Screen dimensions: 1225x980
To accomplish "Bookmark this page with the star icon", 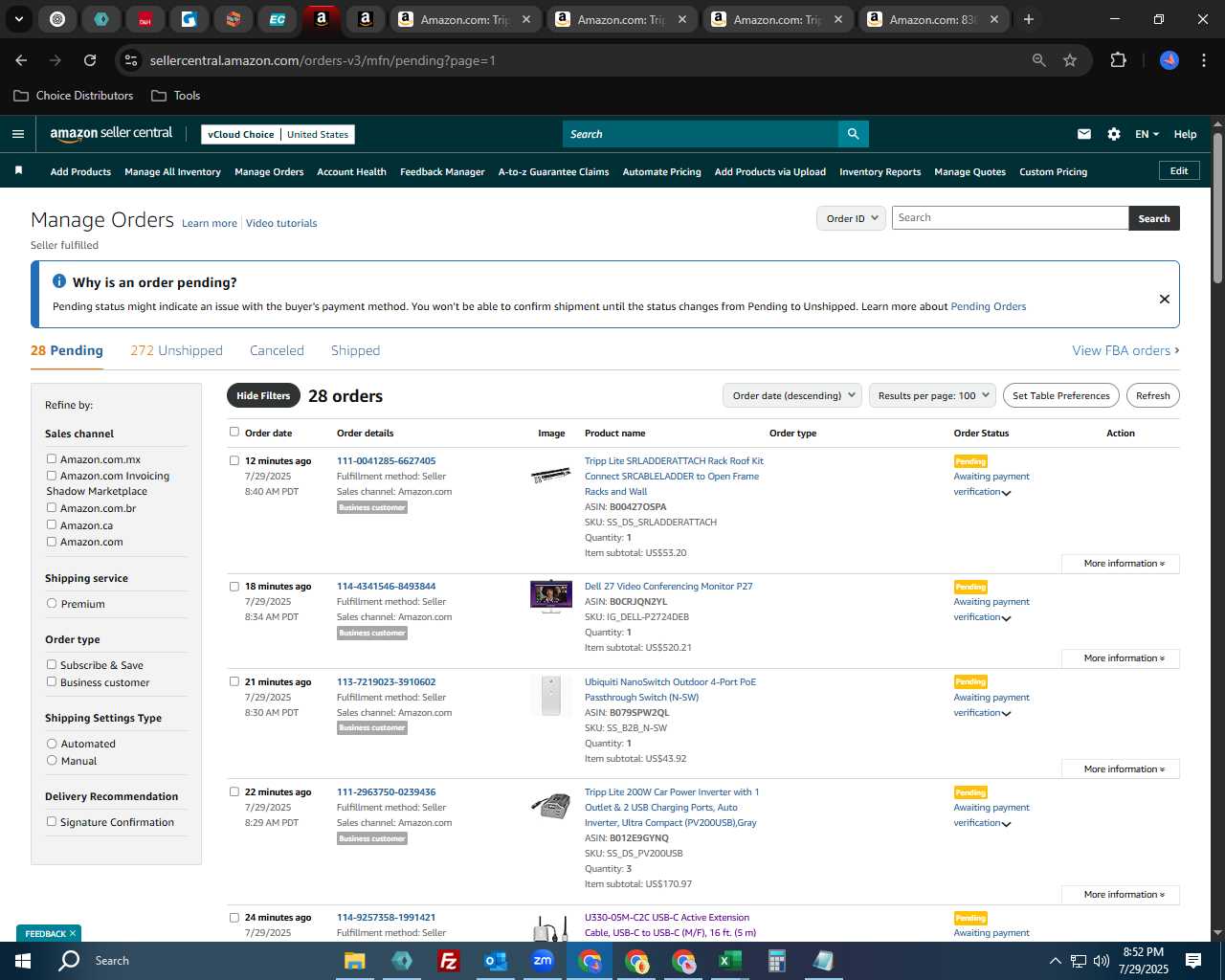I will 1070,60.
